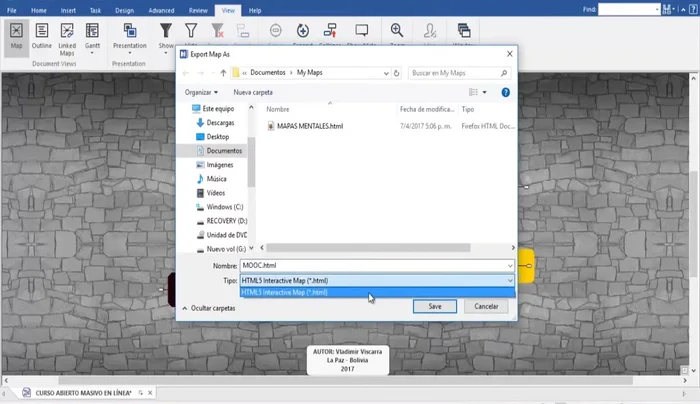The image size is (700, 404).
Task: Click the refresh icon beside address bar
Action: click(397, 73)
